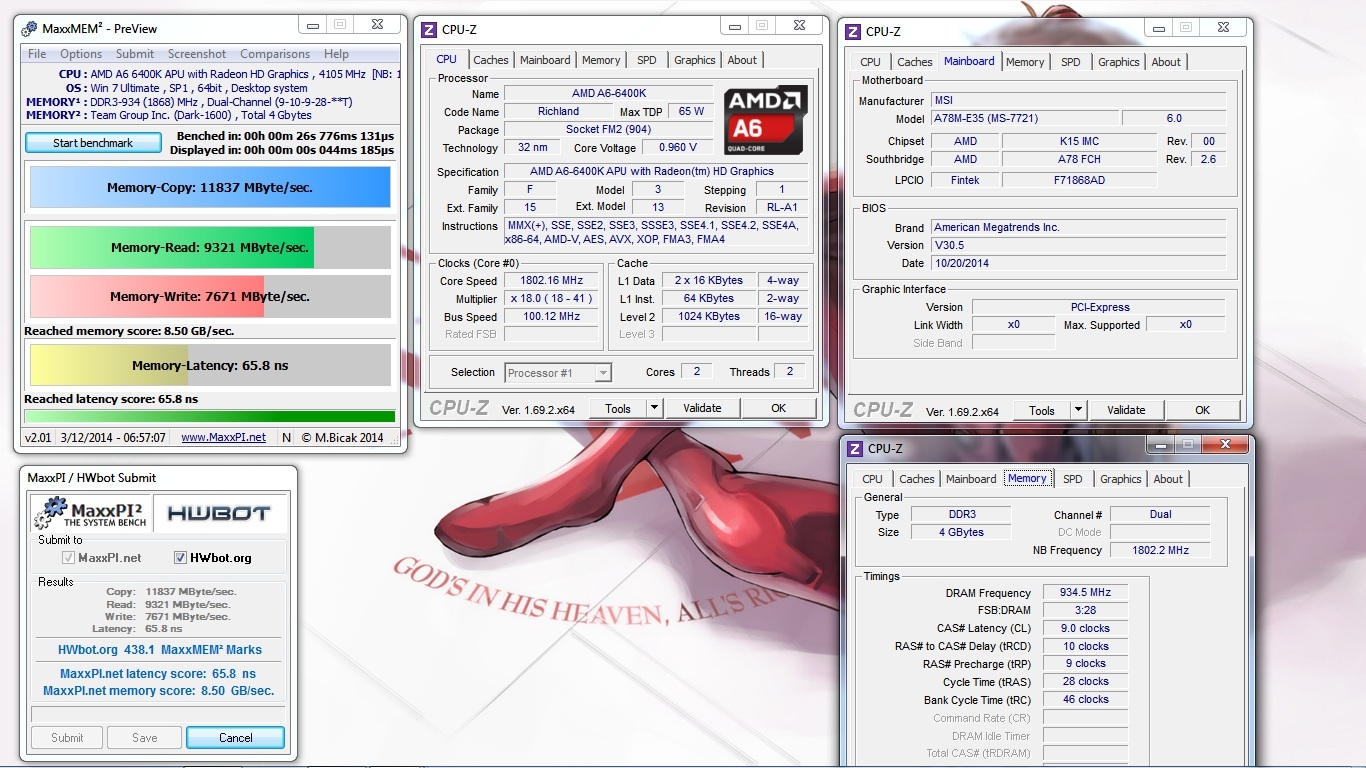Click the BIOS Version V30.5 field
1366x768 pixels.
pyautogui.click(x=1078, y=245)
